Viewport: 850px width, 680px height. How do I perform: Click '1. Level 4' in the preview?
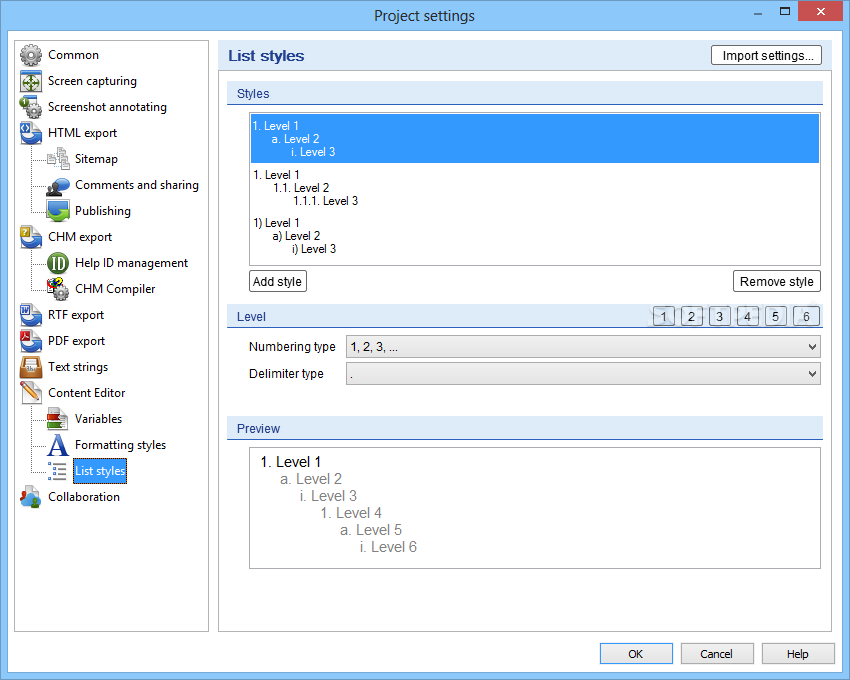pos(351,513)
